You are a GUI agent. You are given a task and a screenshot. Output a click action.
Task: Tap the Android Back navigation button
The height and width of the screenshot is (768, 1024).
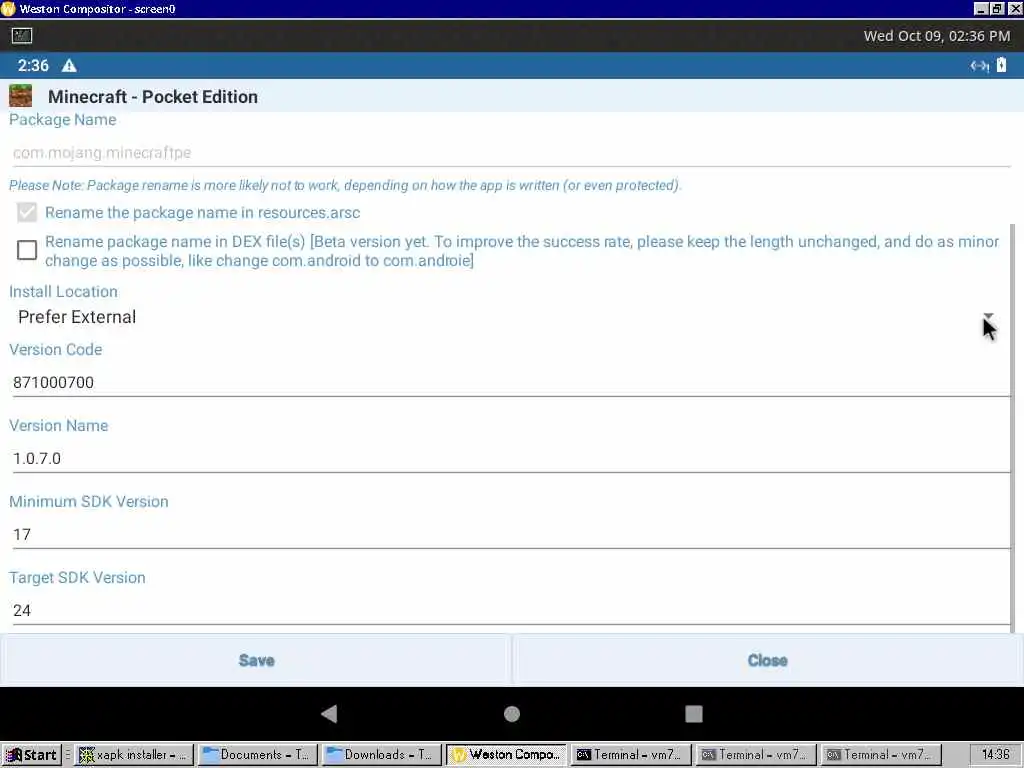[329, 714]
